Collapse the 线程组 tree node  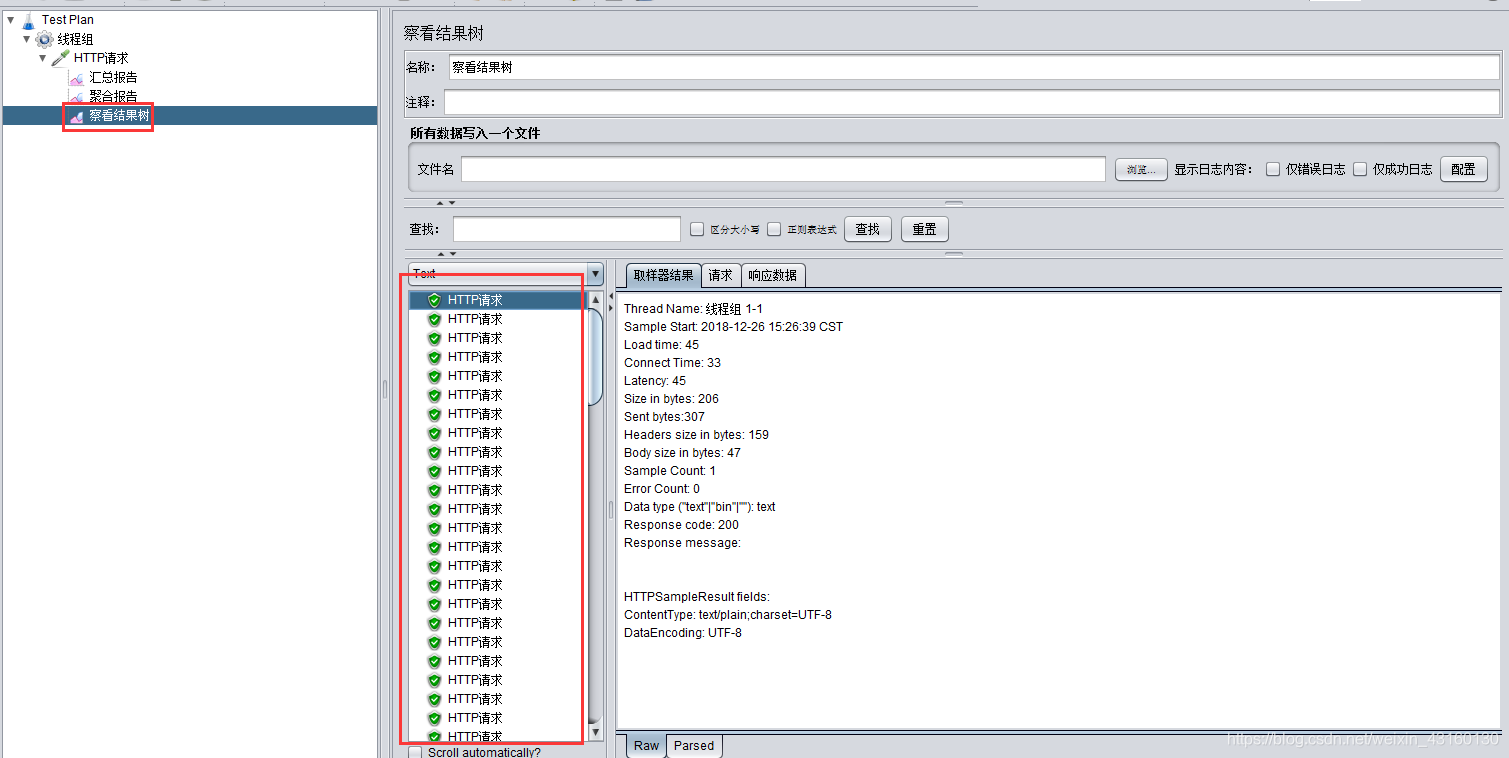(x=27, y=39)
